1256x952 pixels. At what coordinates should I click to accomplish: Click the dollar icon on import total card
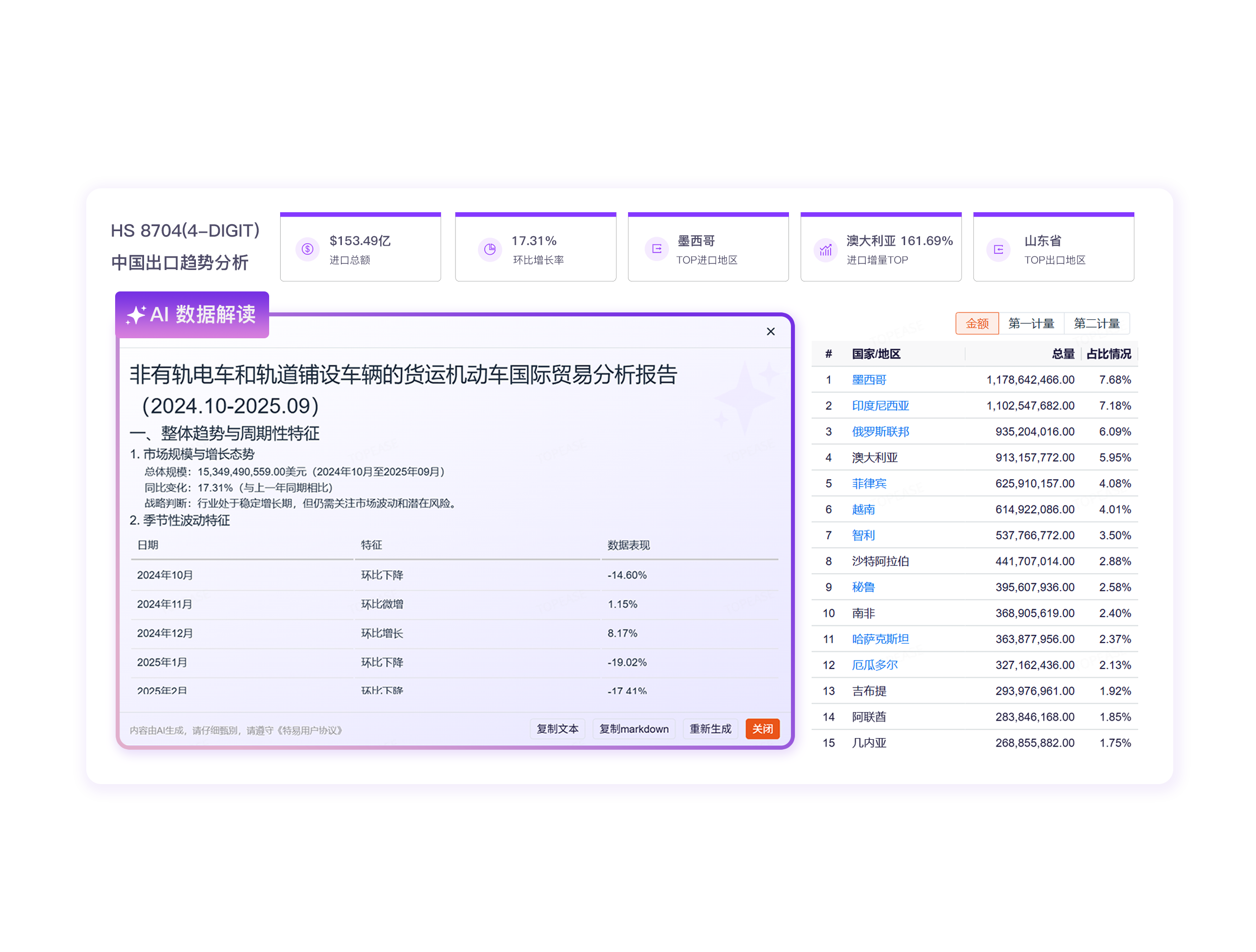tap(307, 249)
